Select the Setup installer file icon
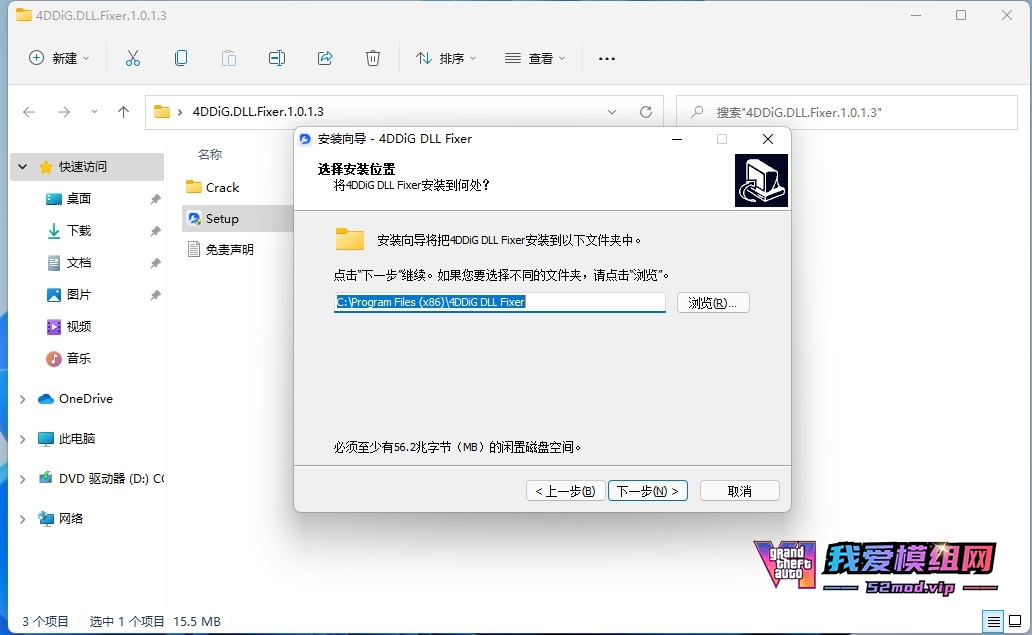The image size is (1032, 635). click(194, 218)
